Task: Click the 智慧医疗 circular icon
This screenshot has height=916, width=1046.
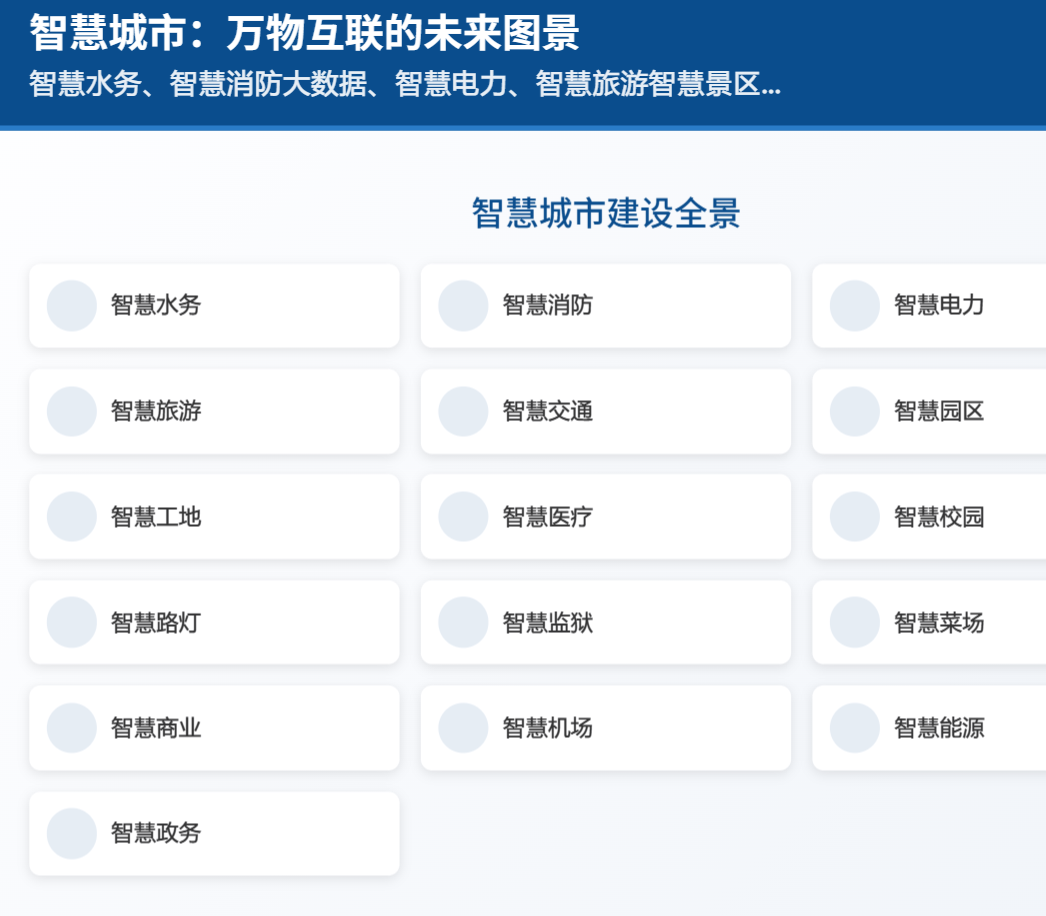Action: (x=462, y=517)
